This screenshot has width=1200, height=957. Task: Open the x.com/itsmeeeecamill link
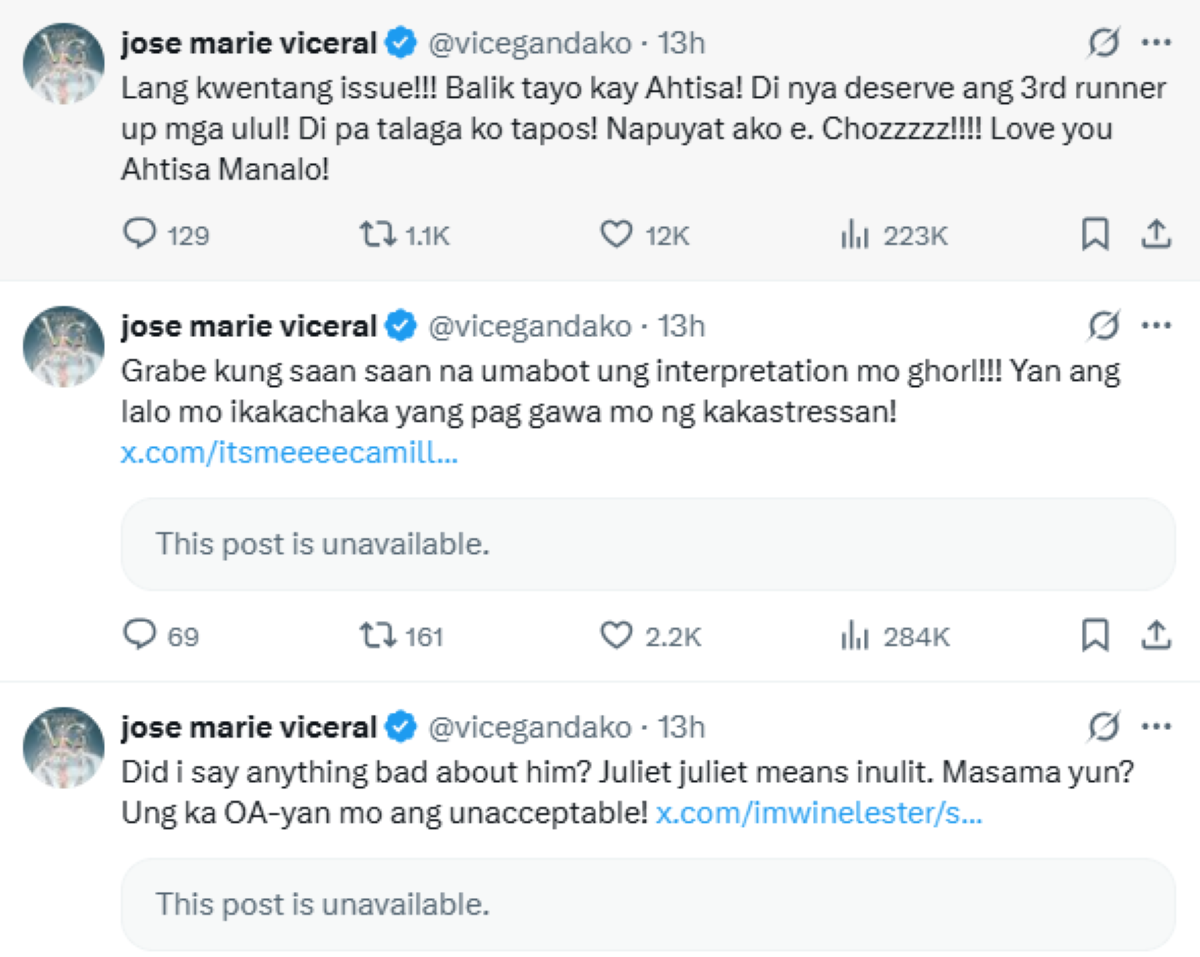[x=289, y=452]
